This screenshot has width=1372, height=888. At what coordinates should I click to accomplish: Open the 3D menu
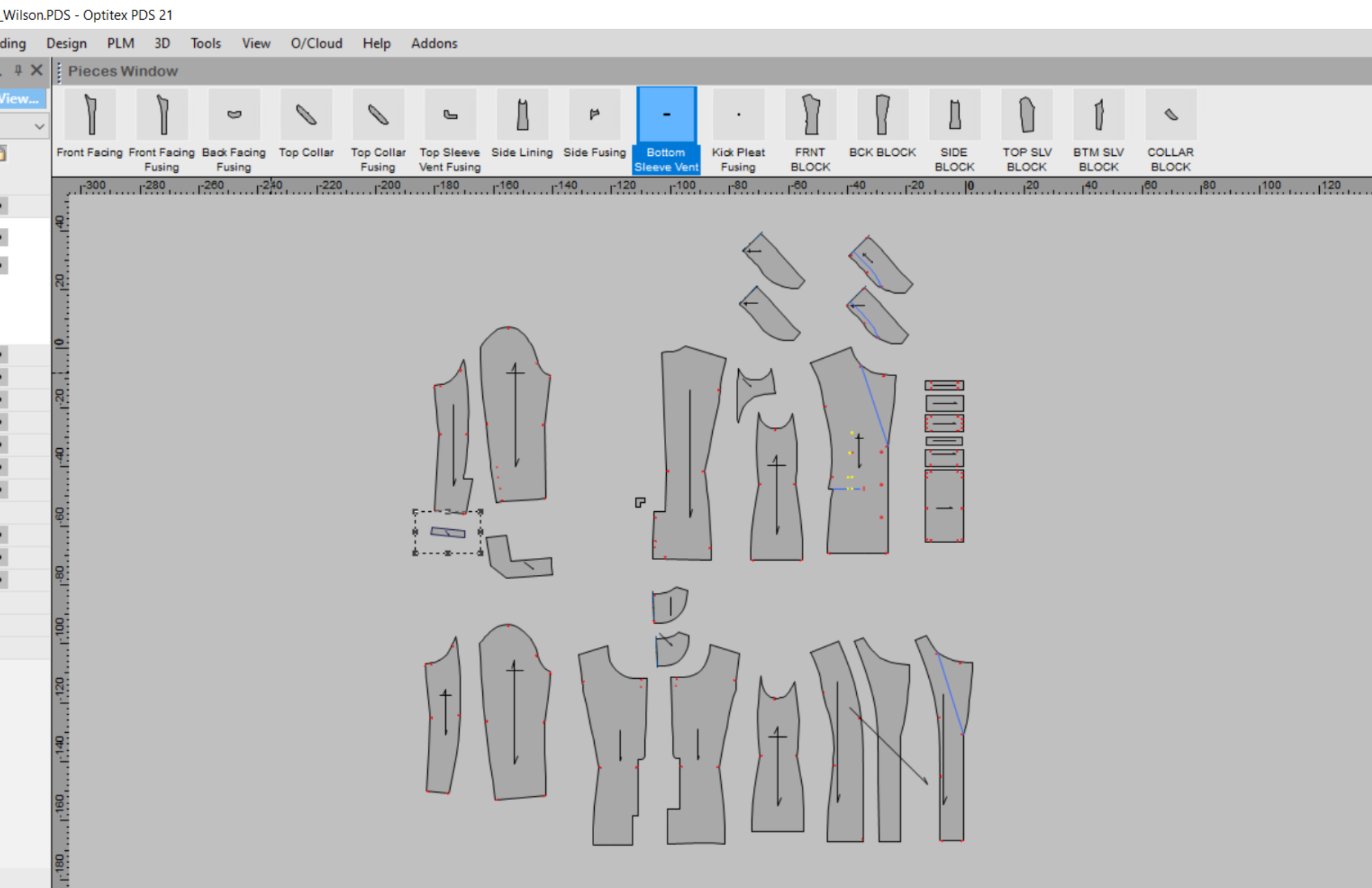[162, 43]
